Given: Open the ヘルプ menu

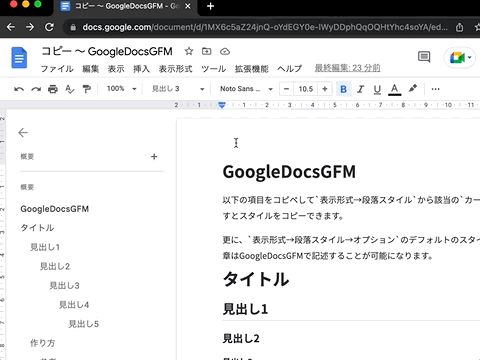Looking at the screenshot, I should 289,69.
